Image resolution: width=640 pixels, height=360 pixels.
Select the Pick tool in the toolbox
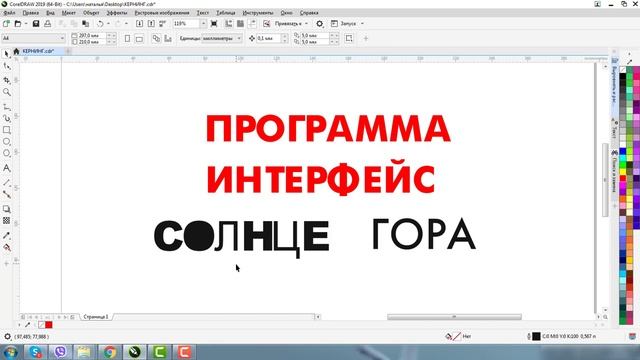pos(7,54)
